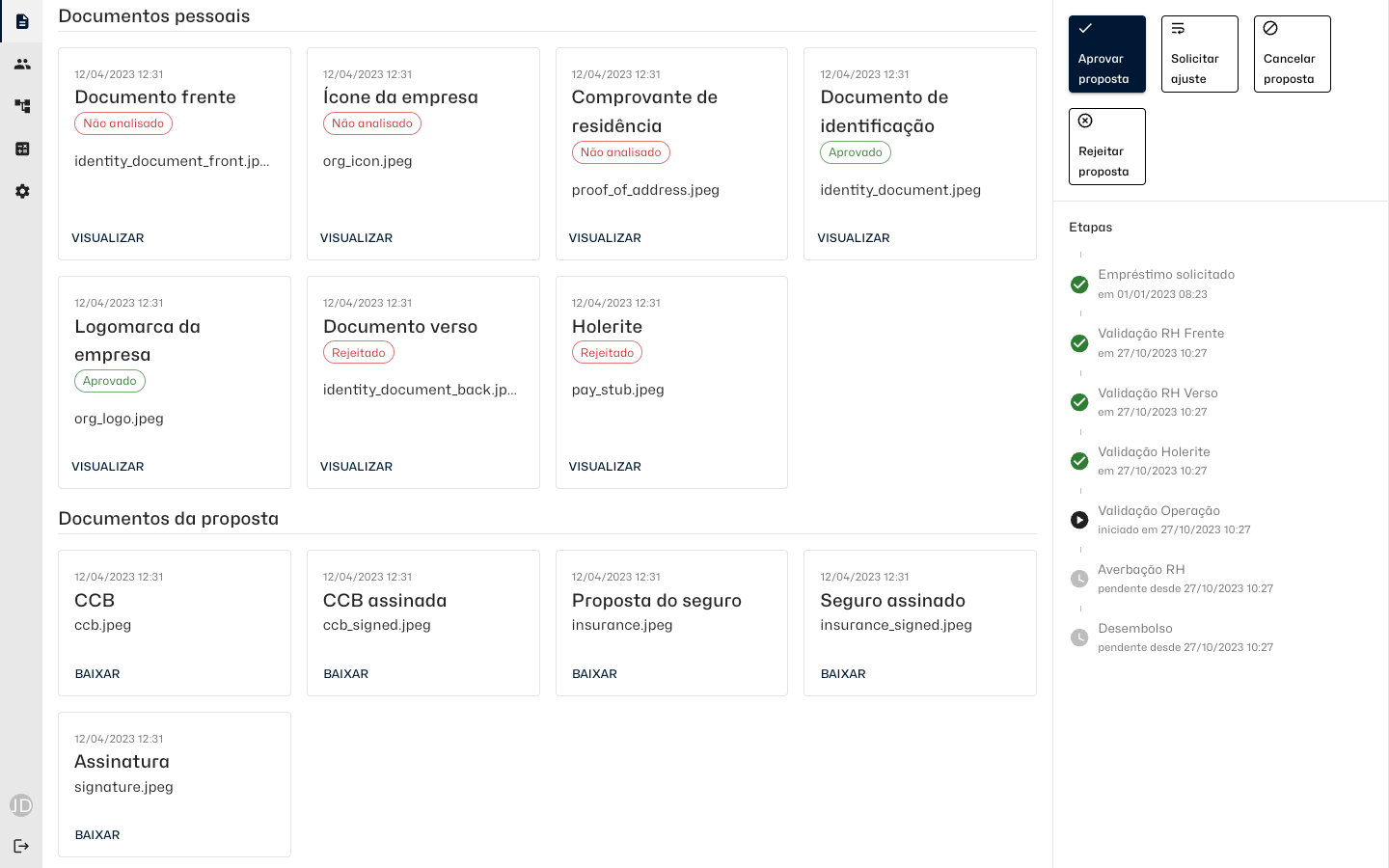Click the logout icon in sidebar
Screen dimensions: 1389x868
pos(21,846)
